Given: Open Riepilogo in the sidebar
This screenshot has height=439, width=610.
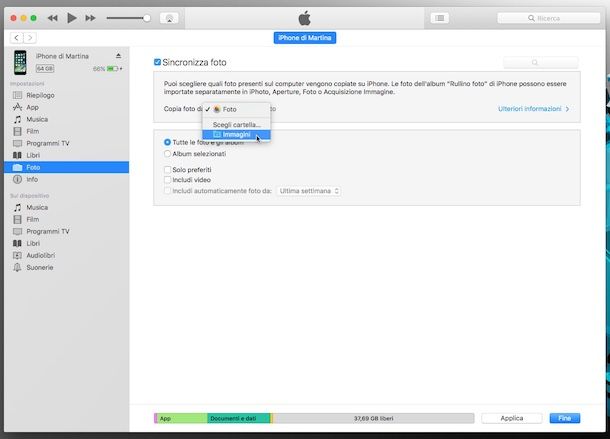Looking at the screenshot, I should [67, 95].
